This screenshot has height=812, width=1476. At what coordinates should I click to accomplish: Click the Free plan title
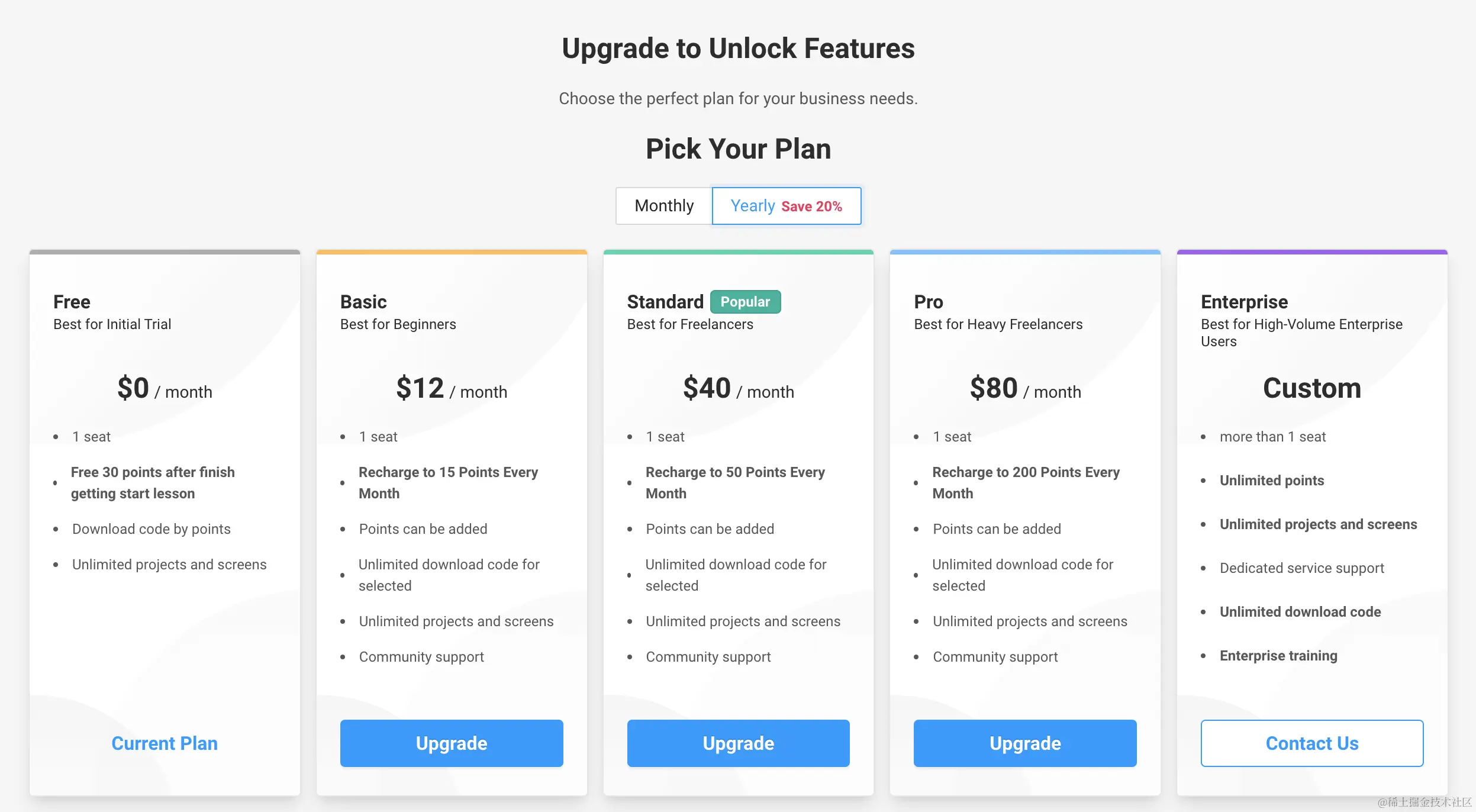72,302
